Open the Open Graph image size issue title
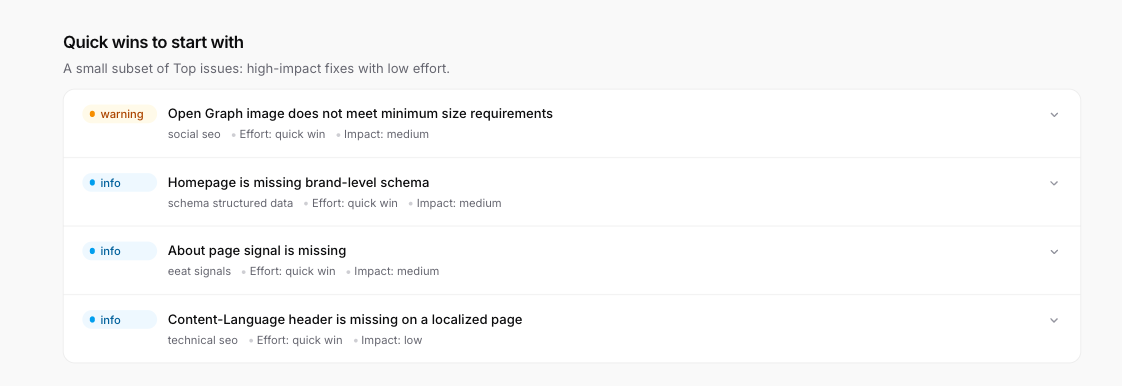 click(x=360, y=113)
